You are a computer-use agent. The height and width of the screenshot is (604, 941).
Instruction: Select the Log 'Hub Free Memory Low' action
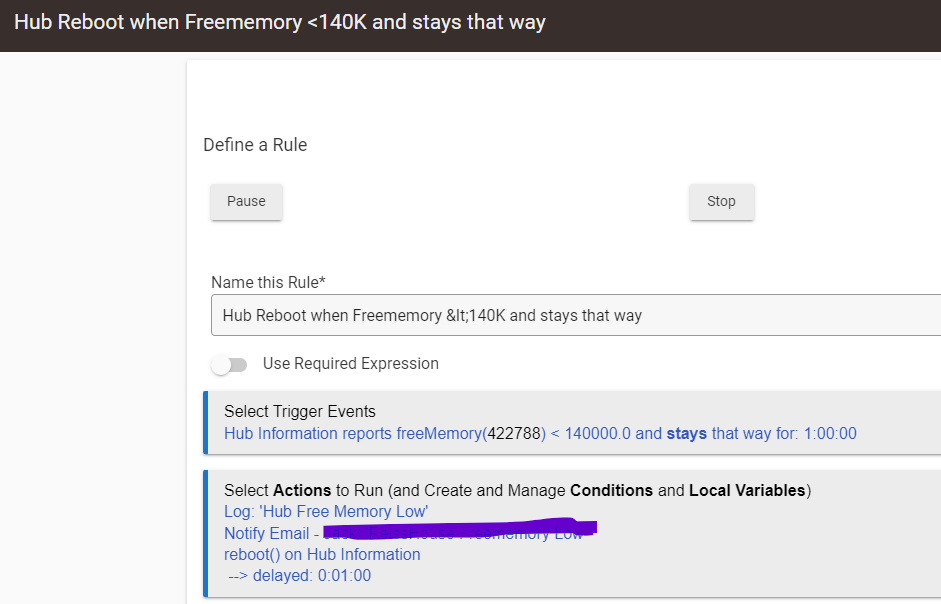(326, 512)
